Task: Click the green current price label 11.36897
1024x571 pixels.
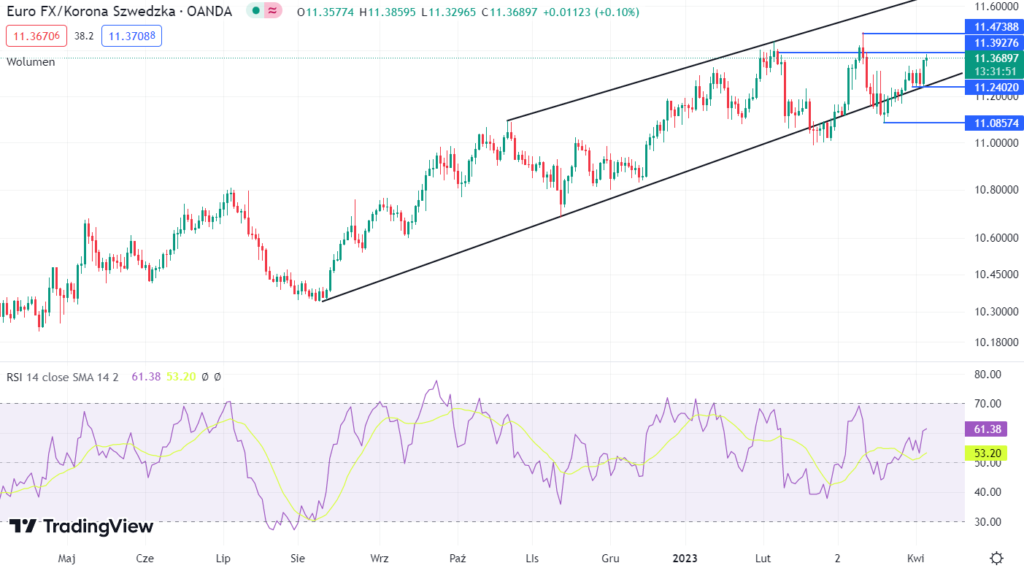Action: click(x=991, y=59)
